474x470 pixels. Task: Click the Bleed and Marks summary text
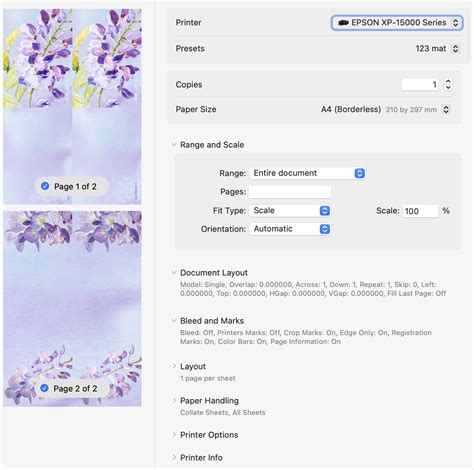(x=306, y=337)
